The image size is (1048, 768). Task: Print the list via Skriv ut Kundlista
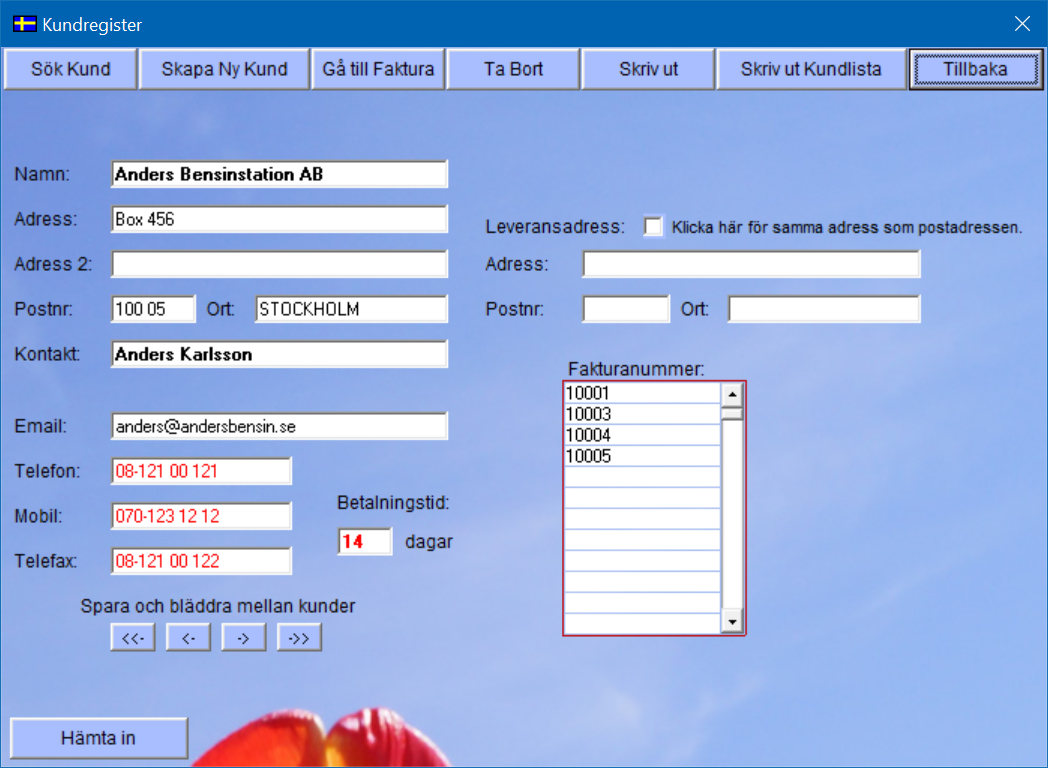point(810,70)
